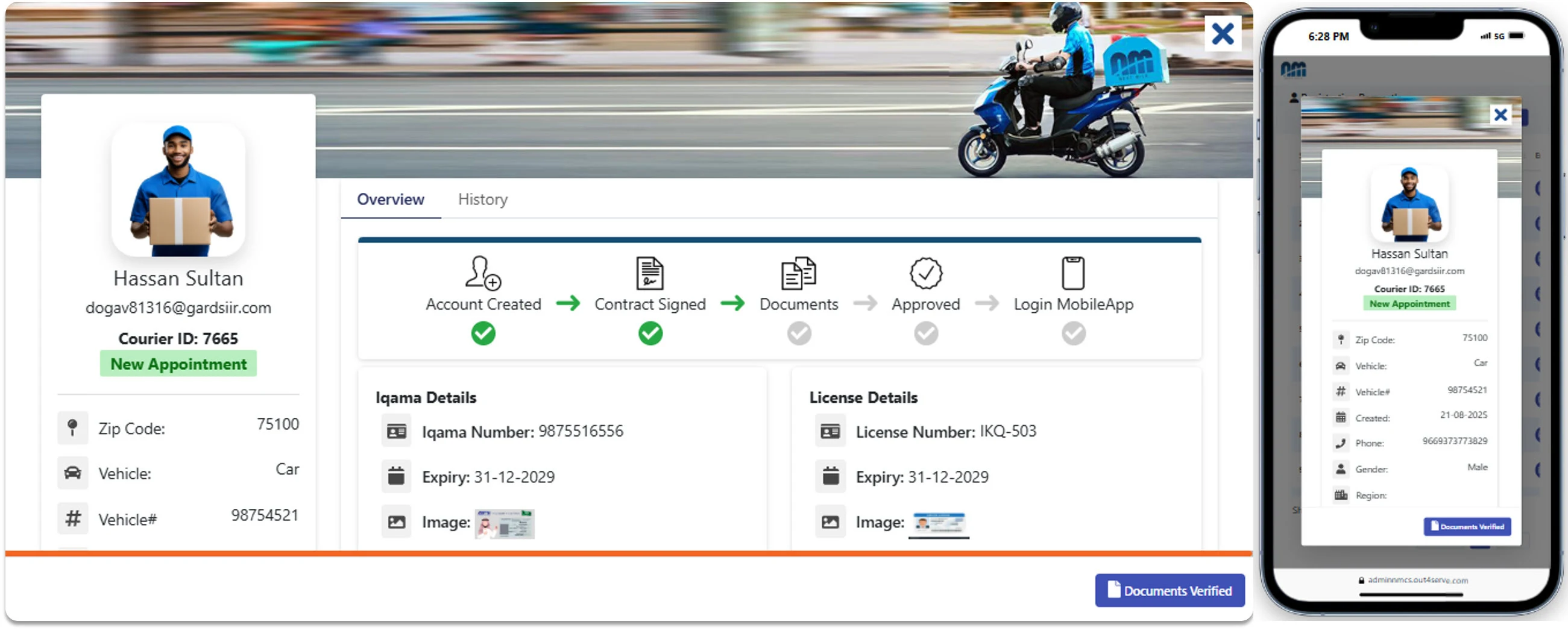Click the Iqama Number ID card icon
Viewport: 1568px width, 630px height.
click(x=396, y=431)
